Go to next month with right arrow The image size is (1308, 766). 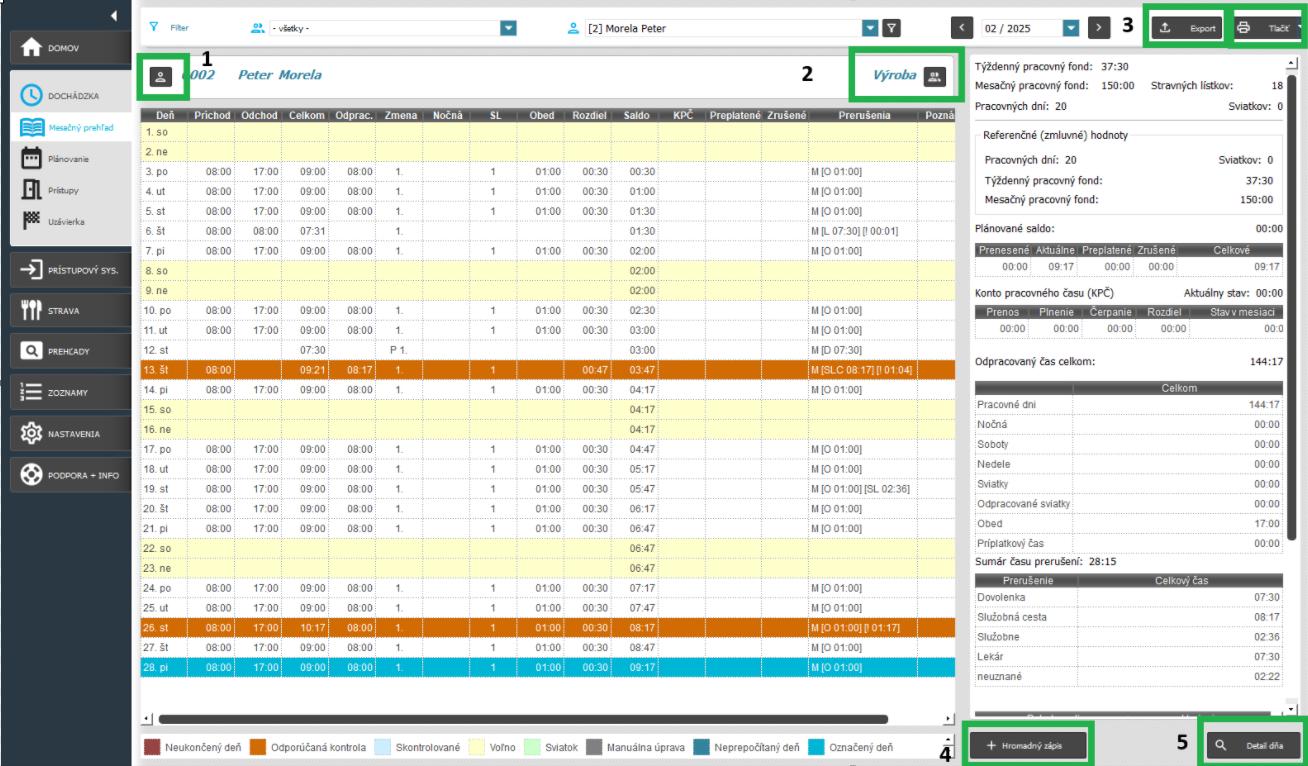click(1099, 28)
